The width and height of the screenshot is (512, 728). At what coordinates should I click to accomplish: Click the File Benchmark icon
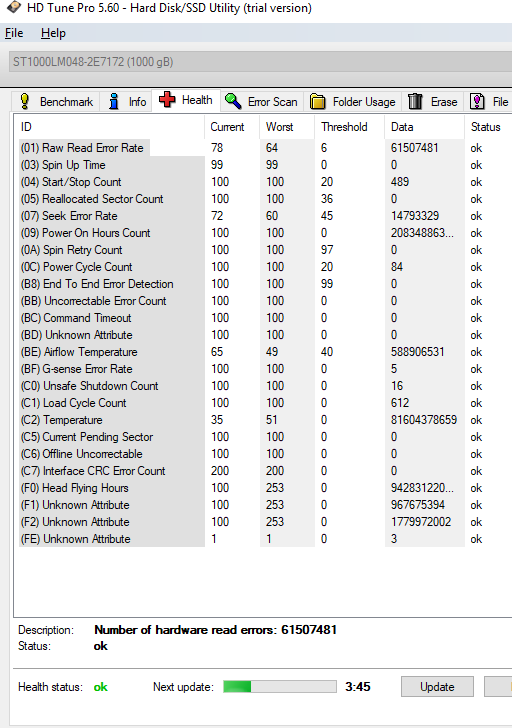(x=477, y=101)
